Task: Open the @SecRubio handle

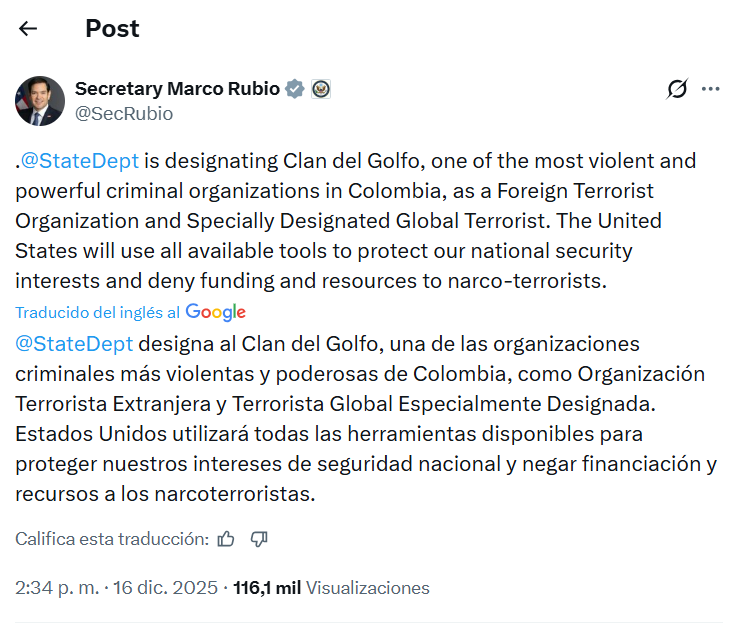Action: [124, 114]
